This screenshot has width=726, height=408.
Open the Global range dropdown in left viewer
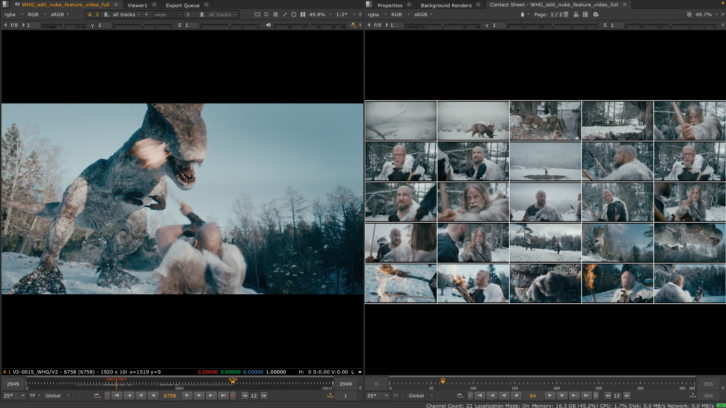coord(56,395)
